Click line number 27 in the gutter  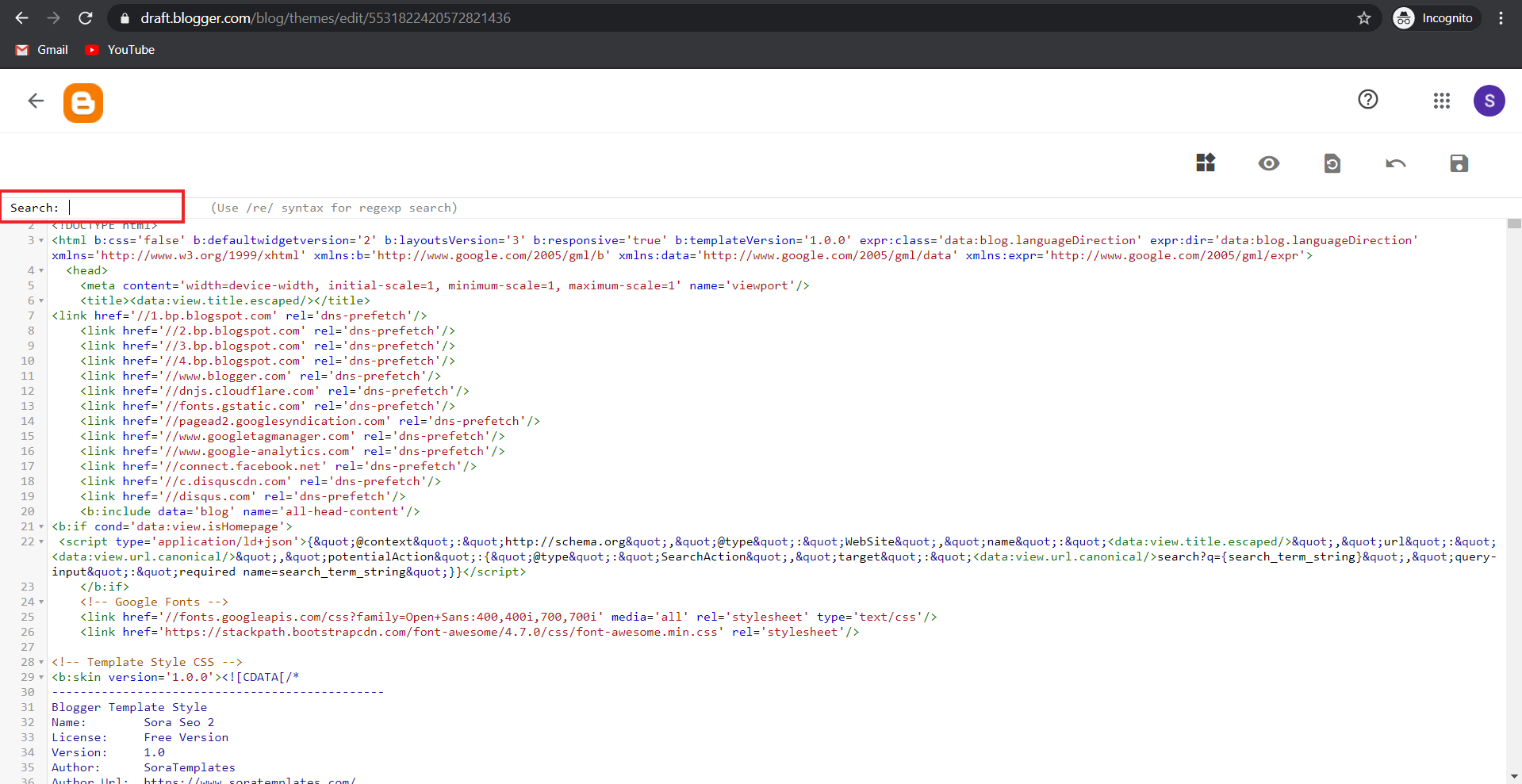point(28,647)
